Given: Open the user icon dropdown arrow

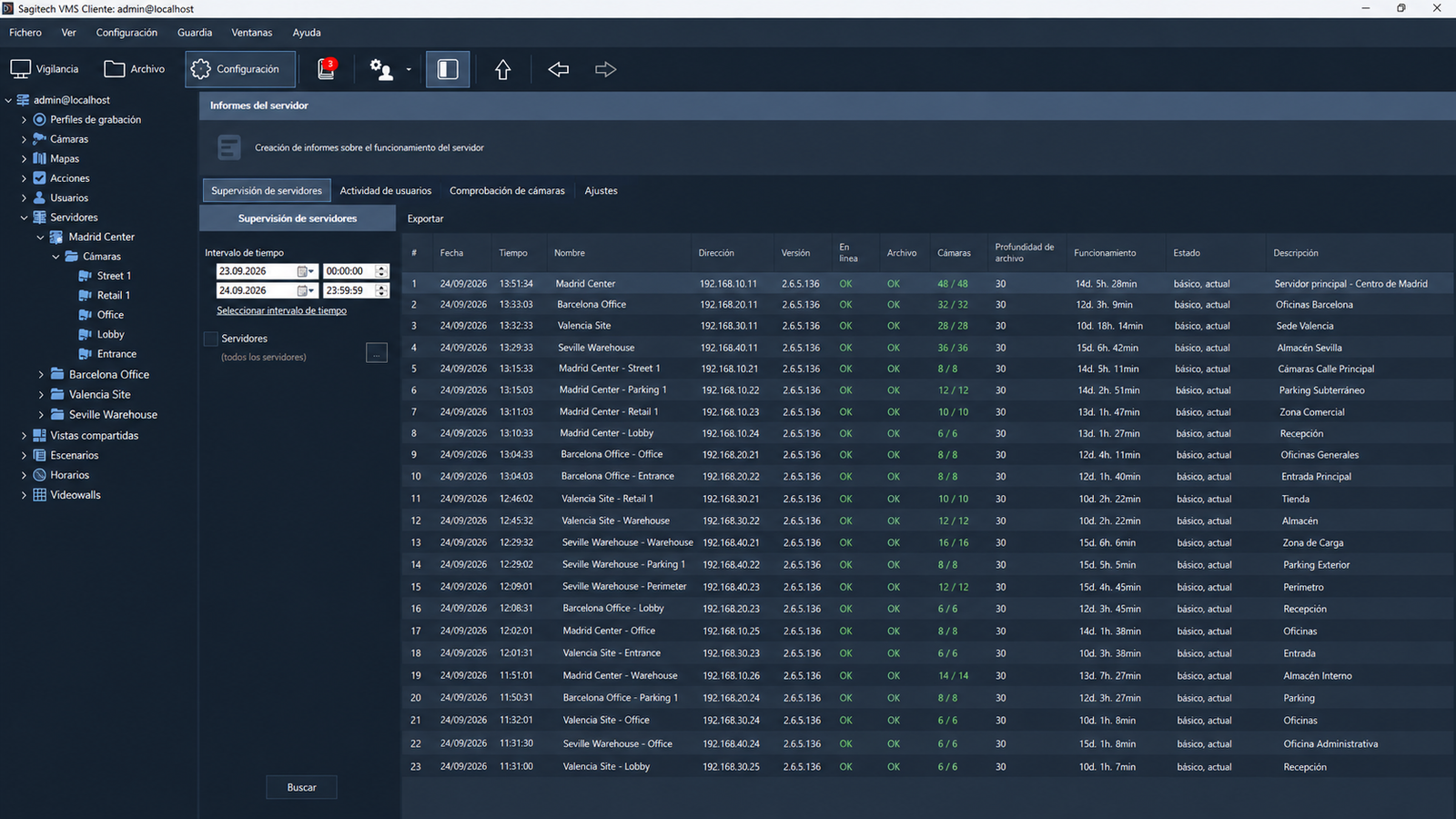Looking at the screenshot, I should [x=409, y=69].
